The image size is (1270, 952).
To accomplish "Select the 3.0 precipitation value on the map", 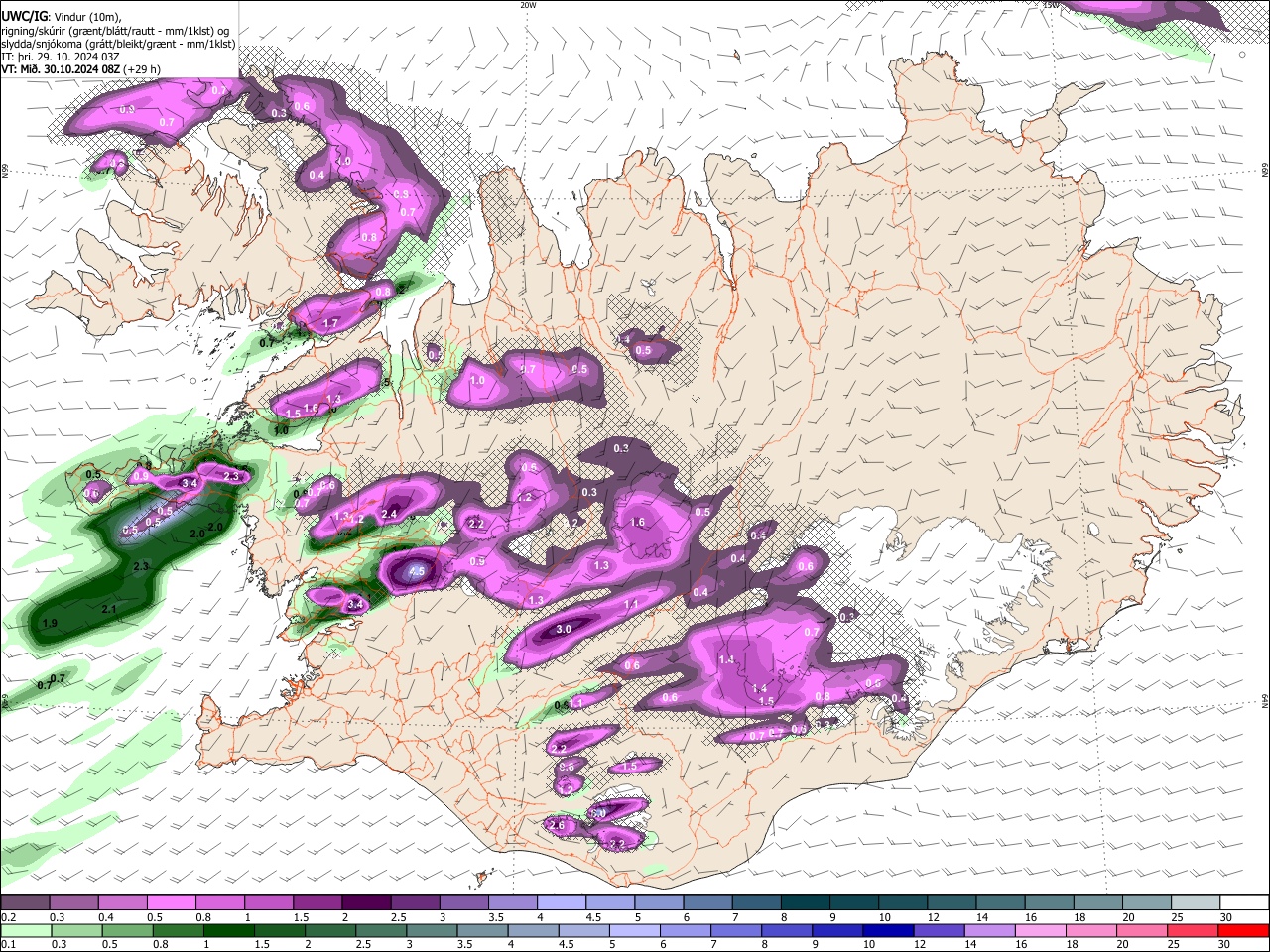I will (564, 629).
